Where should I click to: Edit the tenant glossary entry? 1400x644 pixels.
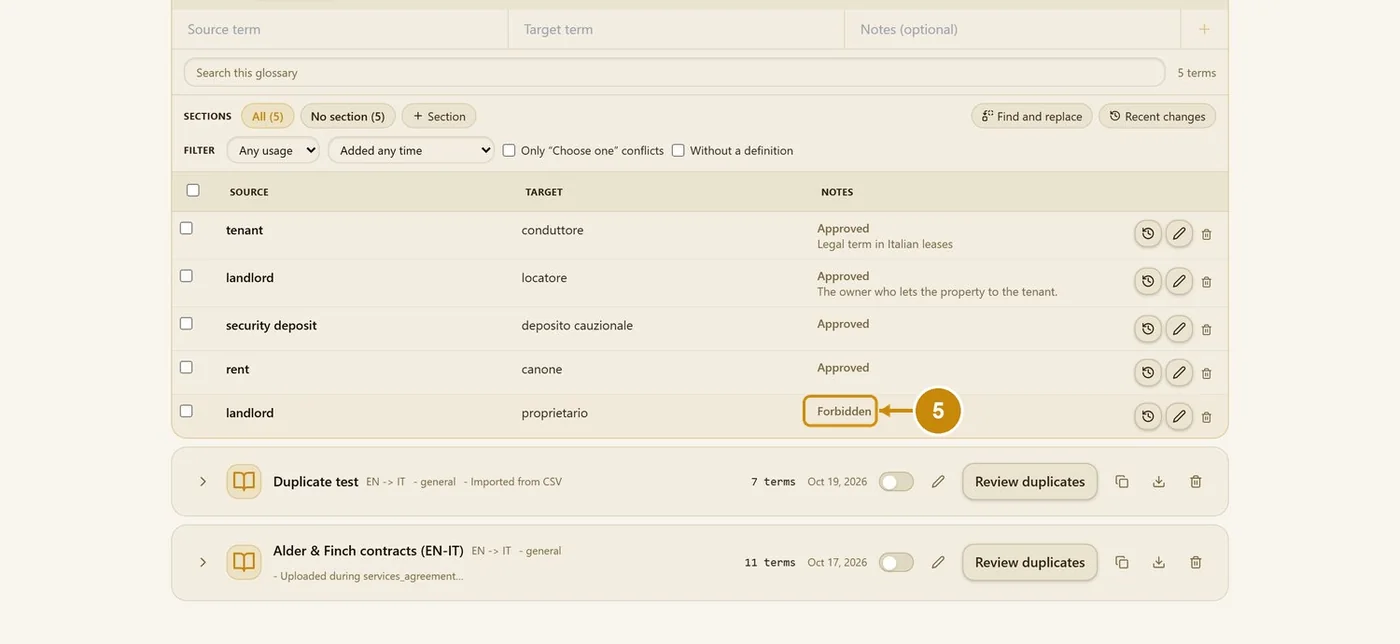click(1179, 234)
